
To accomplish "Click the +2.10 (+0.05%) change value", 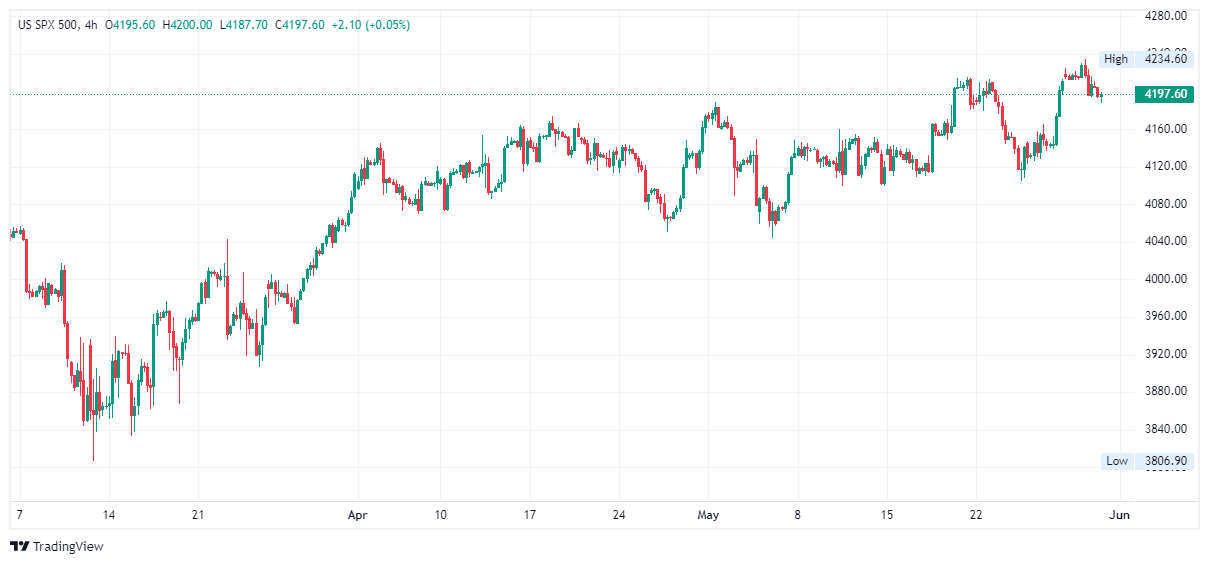I will coord(370,25).
